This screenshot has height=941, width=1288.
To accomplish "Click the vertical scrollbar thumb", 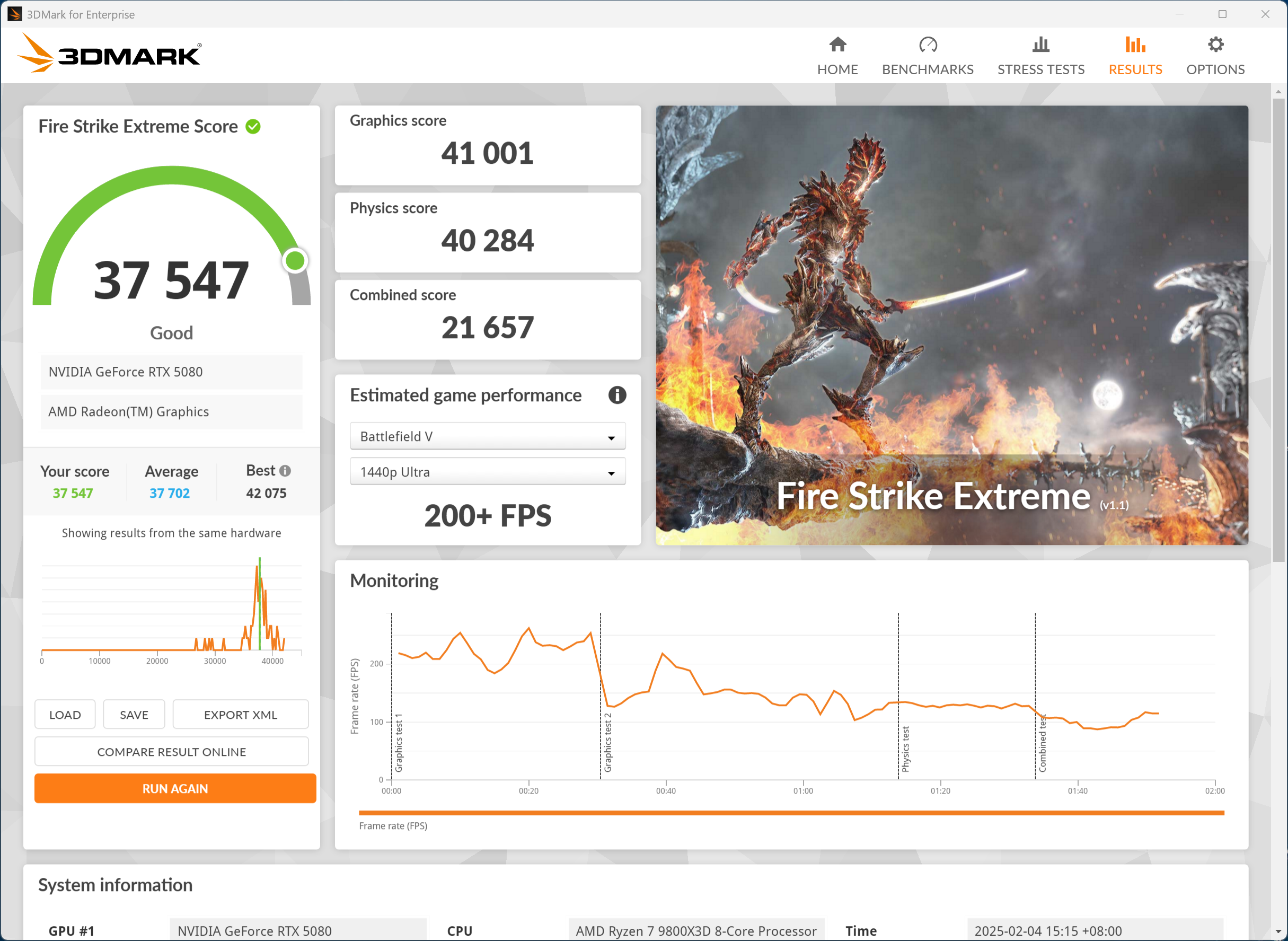I will [1278, 330].
